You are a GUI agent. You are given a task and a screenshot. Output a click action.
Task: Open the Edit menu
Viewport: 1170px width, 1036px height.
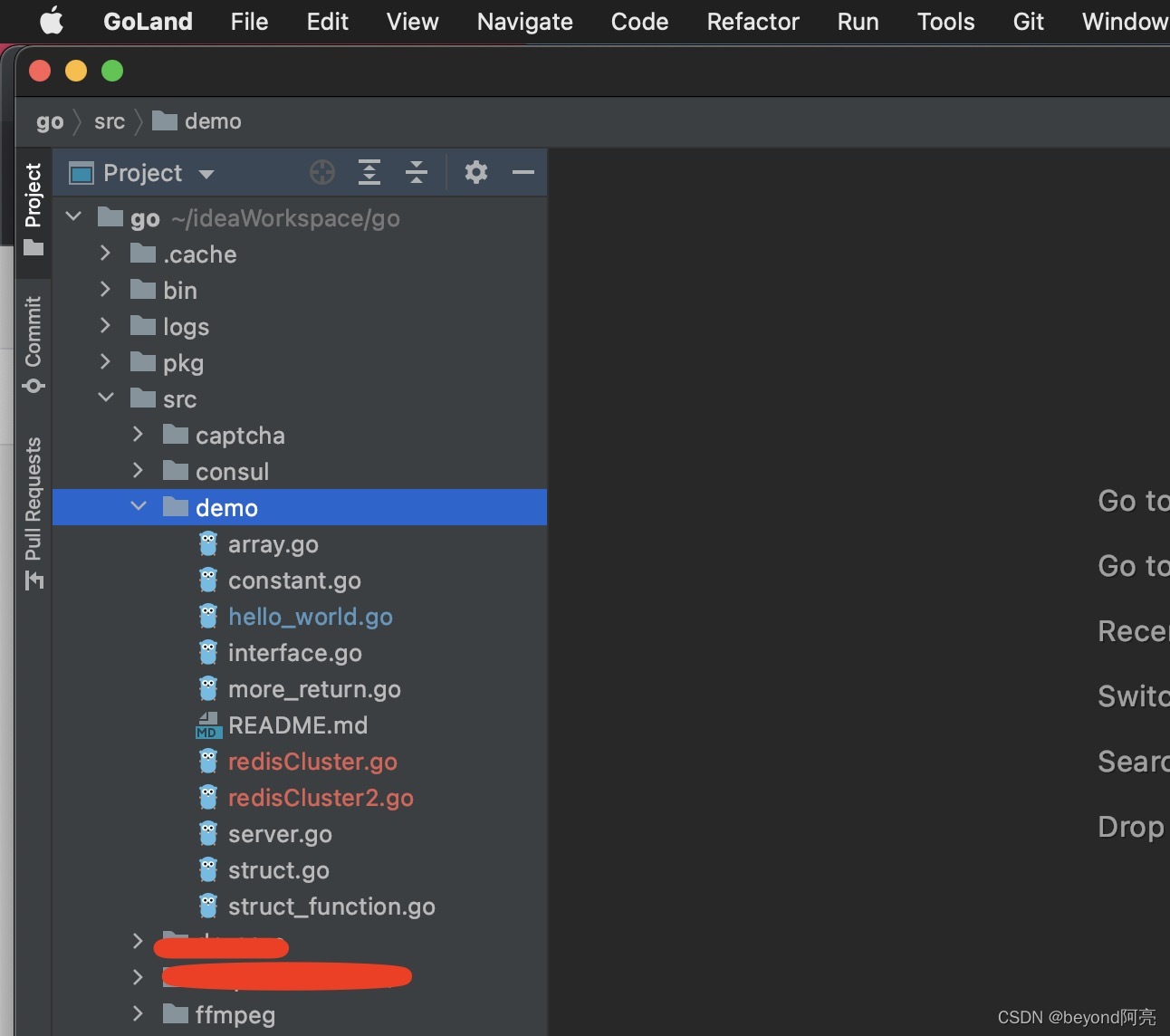(327, 21)
